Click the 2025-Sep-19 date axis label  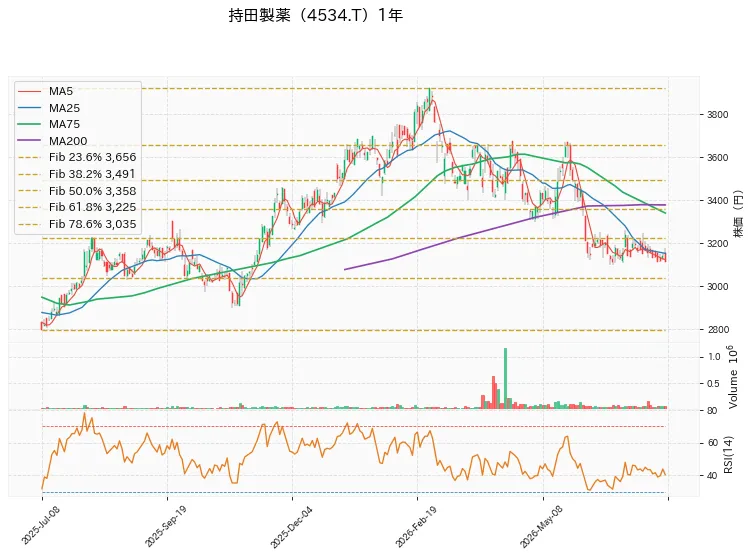165,526
